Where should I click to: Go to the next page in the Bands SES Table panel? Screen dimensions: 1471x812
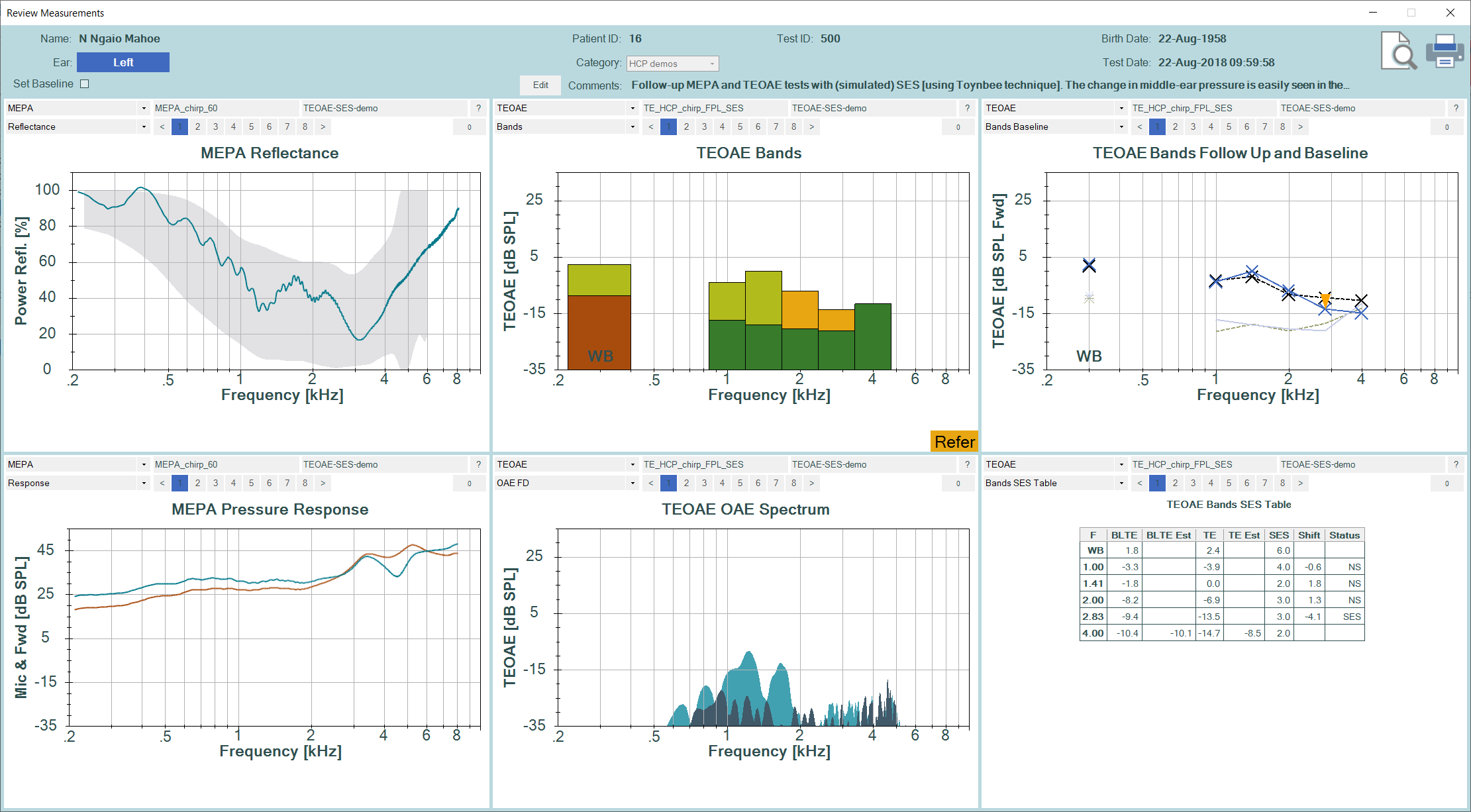point(1300,483)
